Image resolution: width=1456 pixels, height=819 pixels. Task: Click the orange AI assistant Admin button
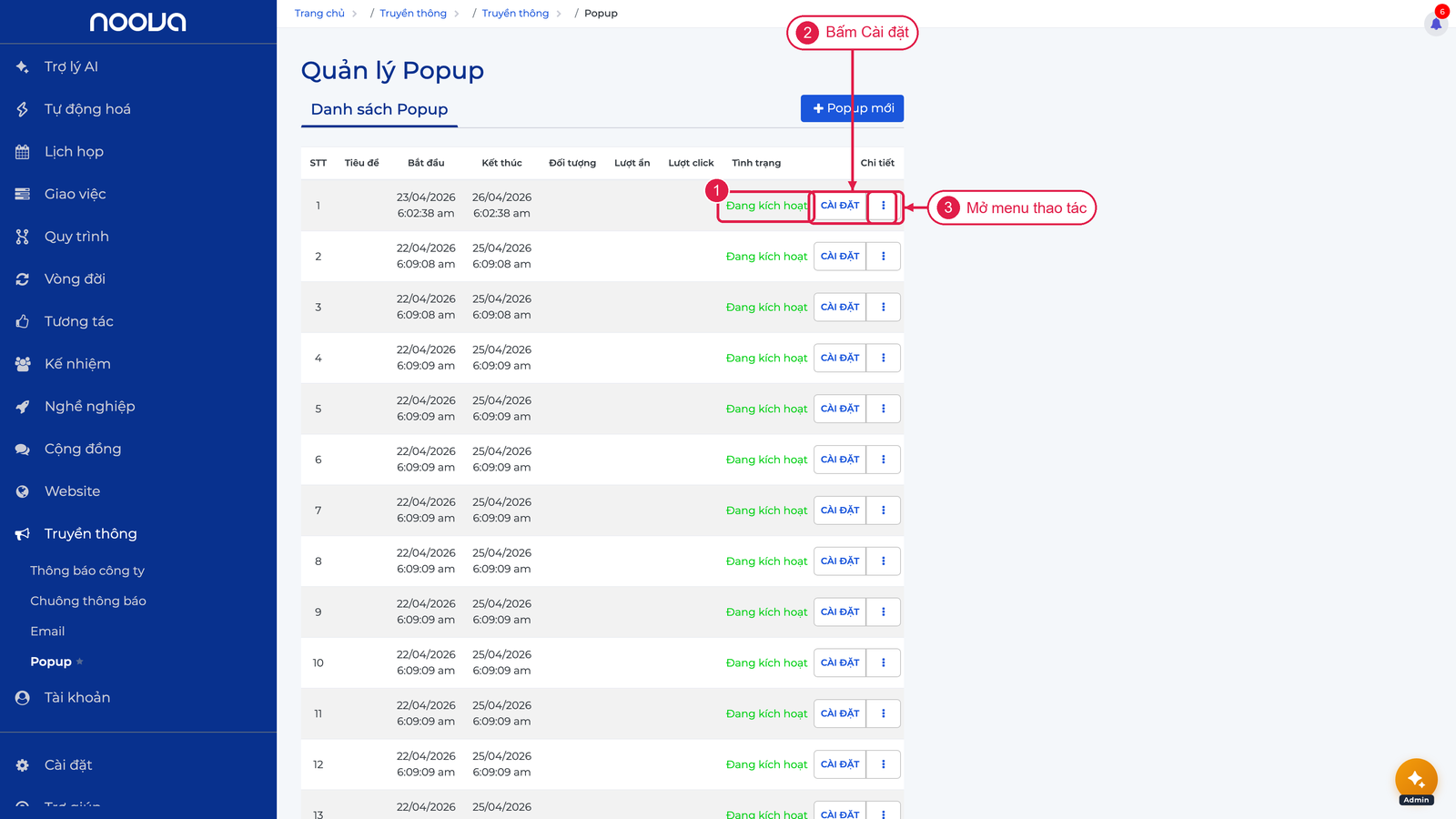[1416, 780]
